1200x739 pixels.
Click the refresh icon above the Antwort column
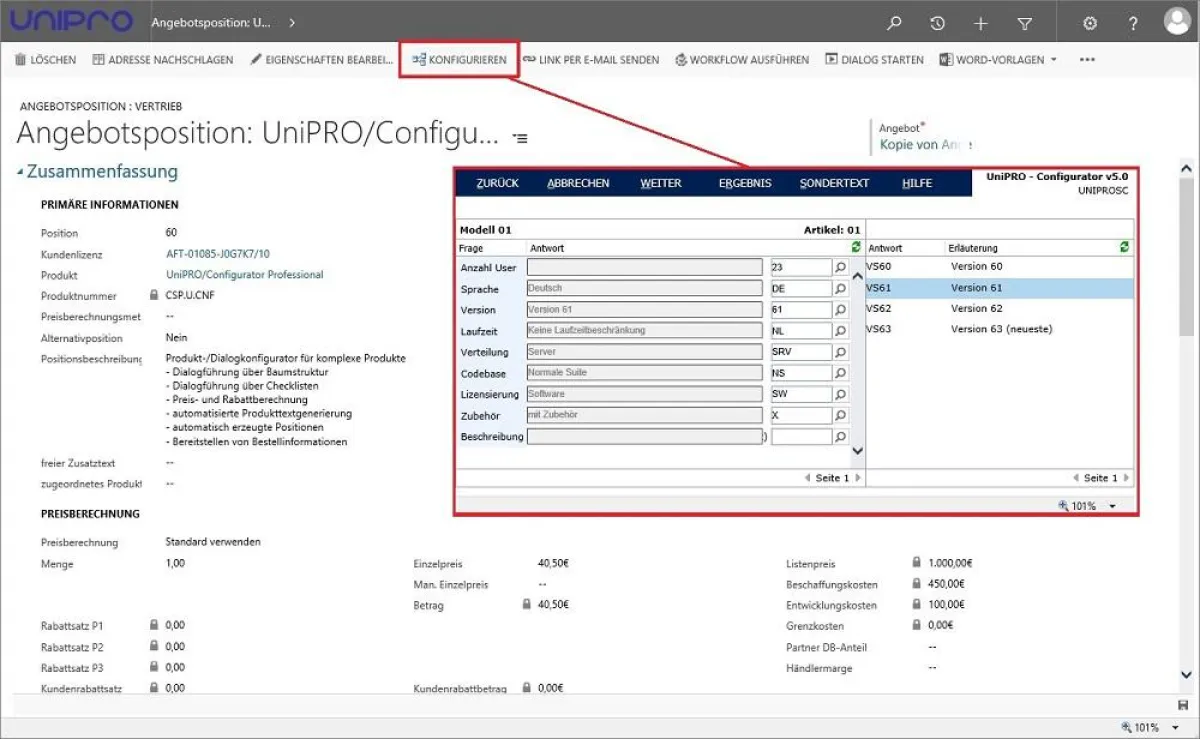pyautogui.click(x=858, y=247)
